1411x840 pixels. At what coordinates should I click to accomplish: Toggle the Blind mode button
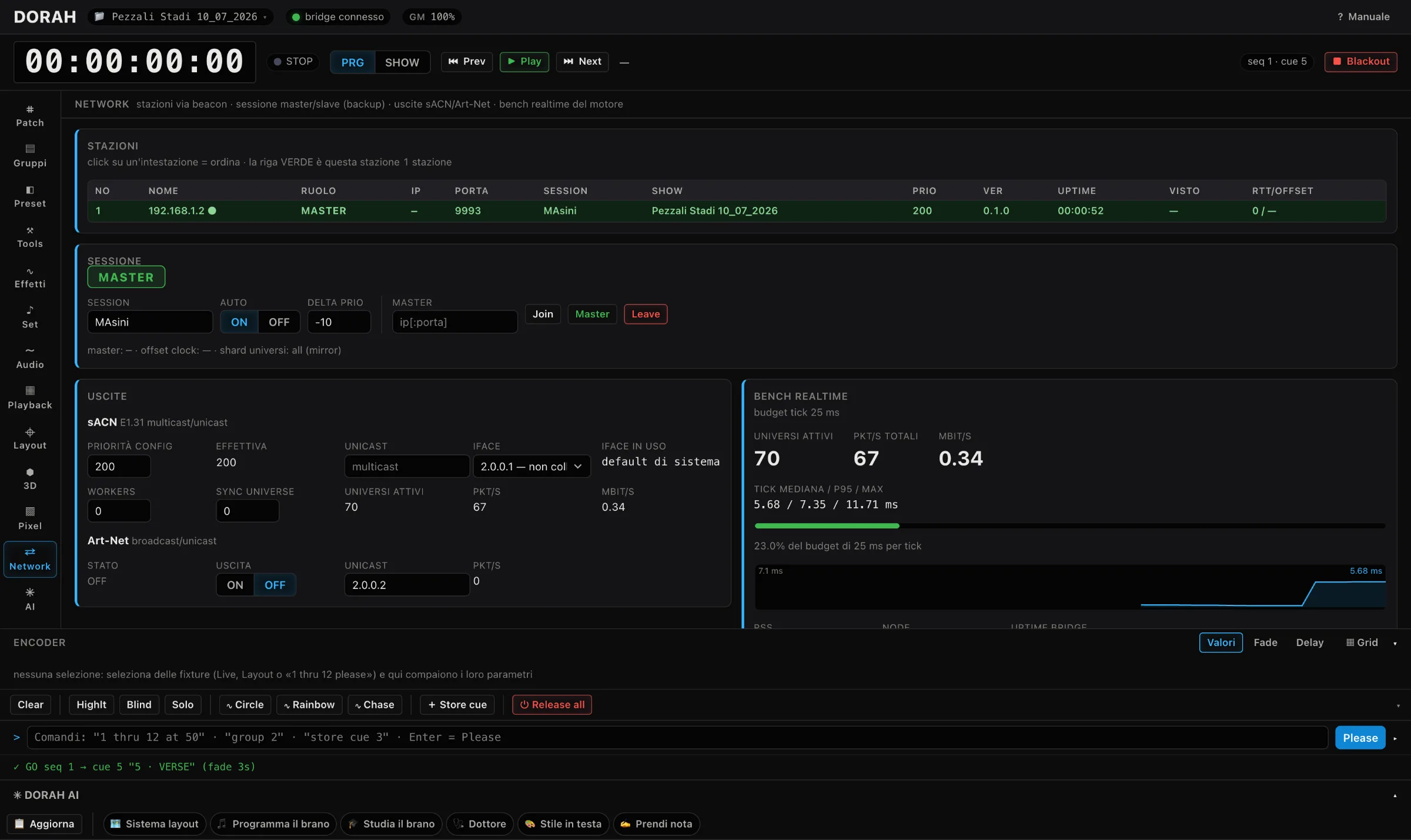click(x=139, y=705)
